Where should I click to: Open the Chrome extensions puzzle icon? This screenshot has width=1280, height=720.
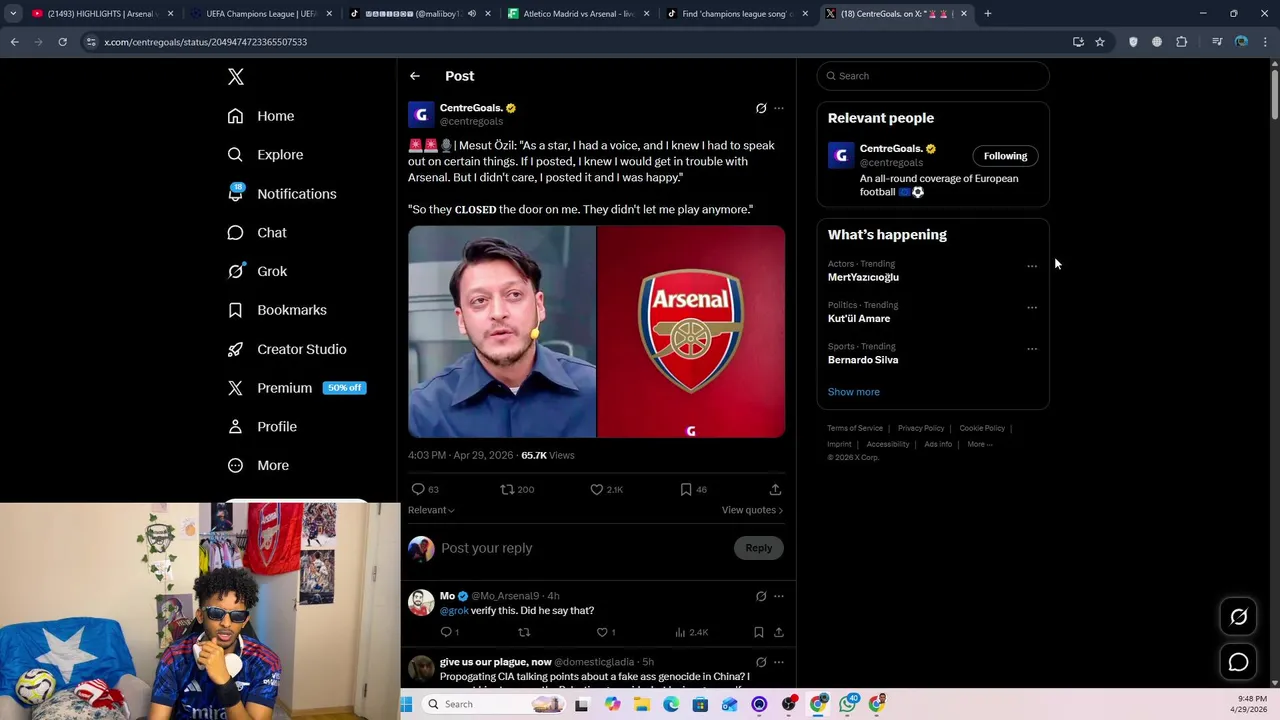tap(1182, 42)
